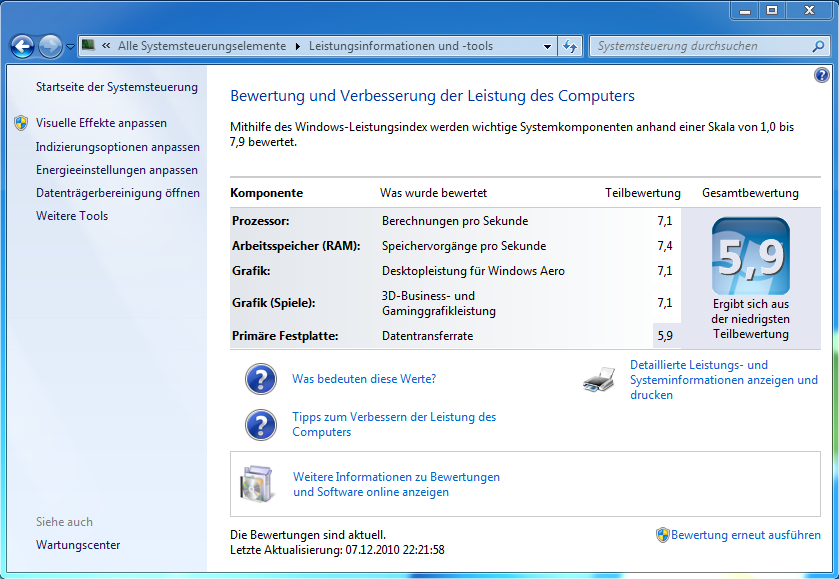Screen dimensions: 839x579
Task: Click the Prozessor row label
Action: 261,221
